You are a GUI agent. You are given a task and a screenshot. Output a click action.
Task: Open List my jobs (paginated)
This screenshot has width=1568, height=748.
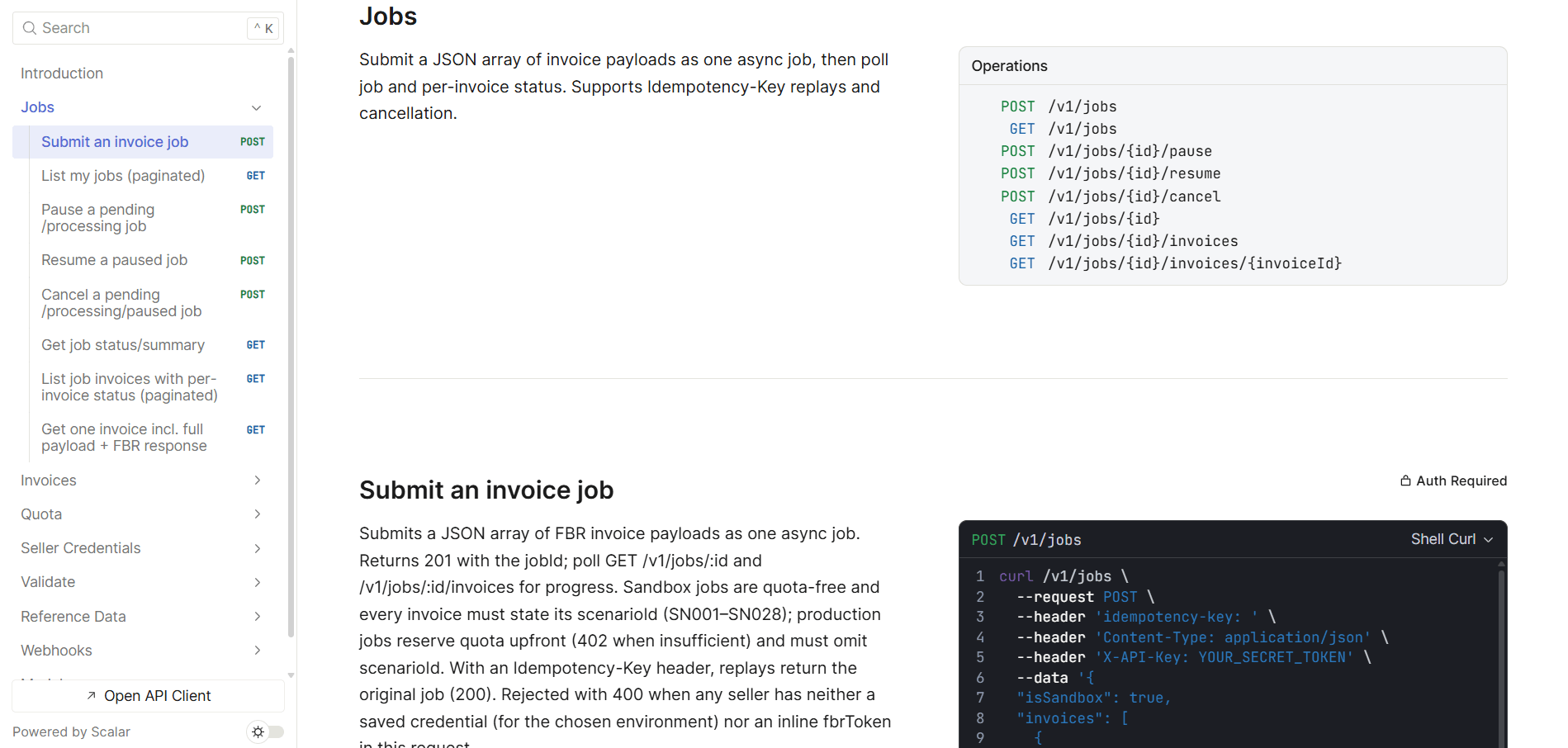(143, 176)
